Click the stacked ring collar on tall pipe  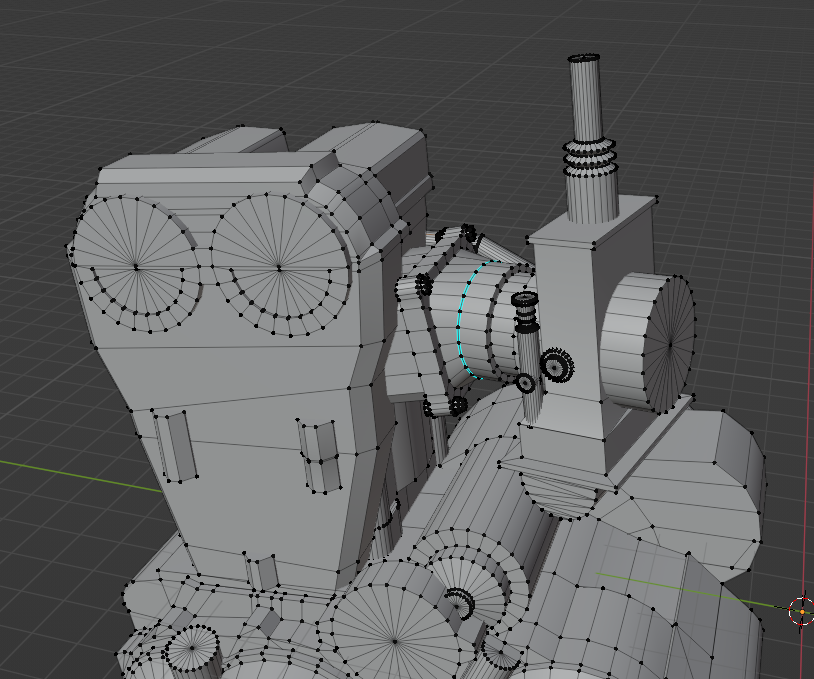(590, 157)
